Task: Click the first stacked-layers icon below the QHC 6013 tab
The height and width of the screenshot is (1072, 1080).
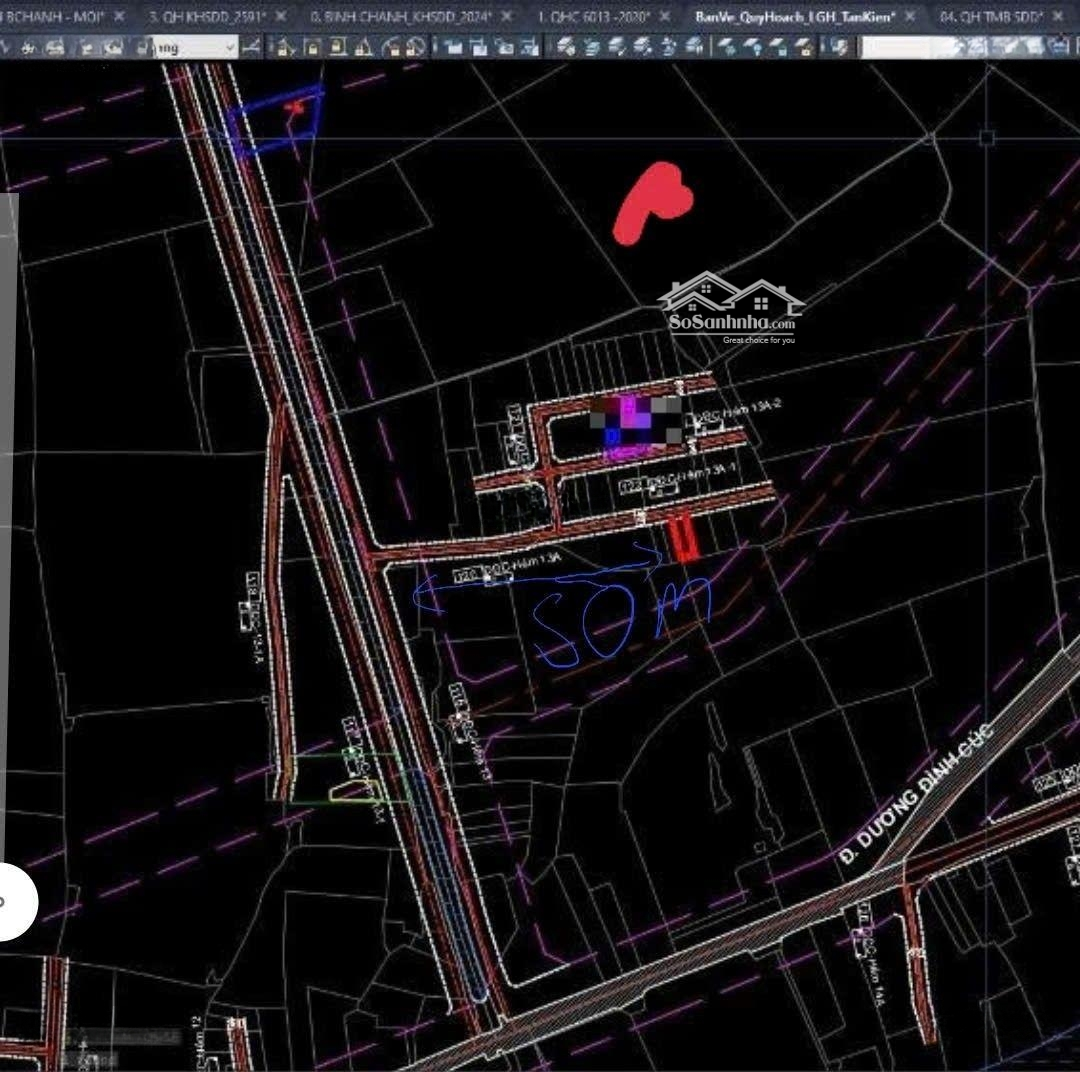Action: 567,47
